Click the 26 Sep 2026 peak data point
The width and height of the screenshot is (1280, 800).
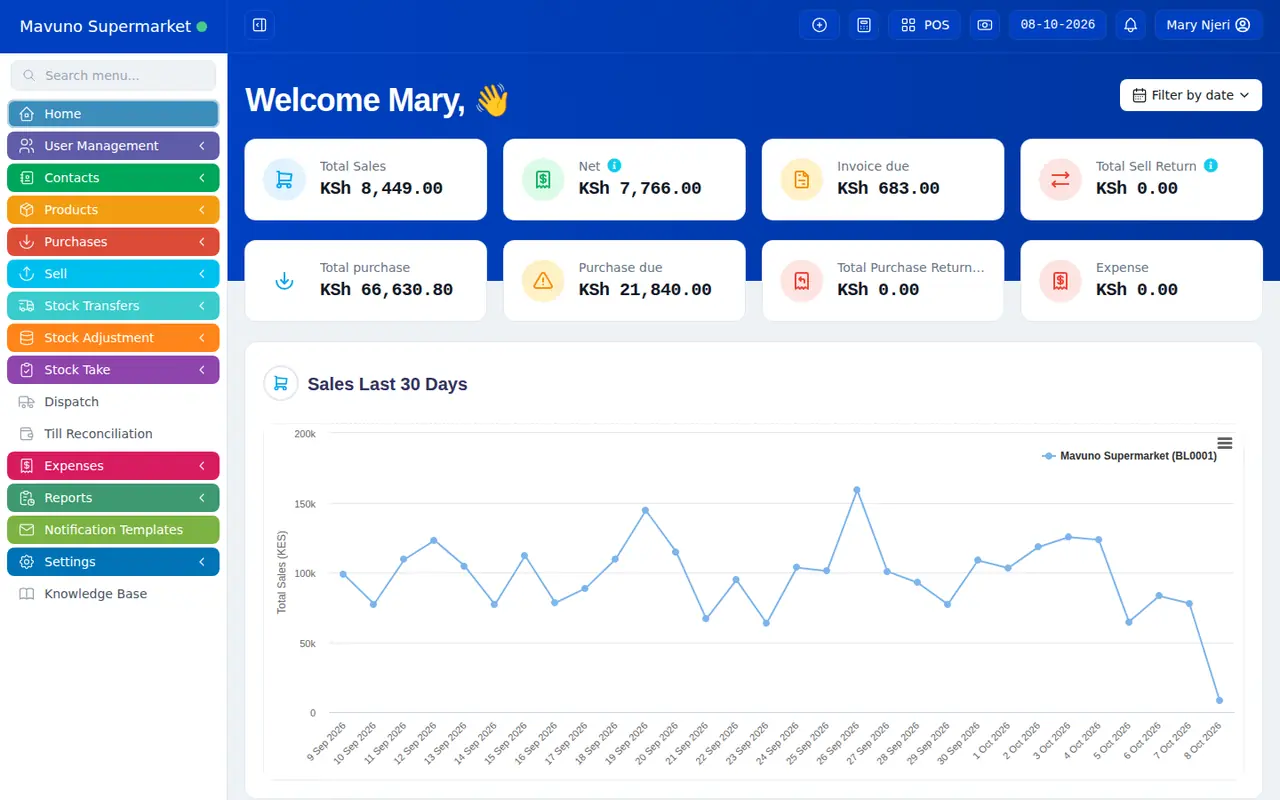857,490
